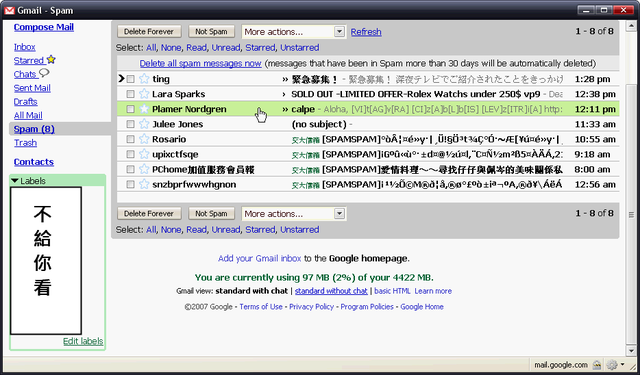640x375 pixels.
Task: Open All Mail view
Action: coord(28,115)
